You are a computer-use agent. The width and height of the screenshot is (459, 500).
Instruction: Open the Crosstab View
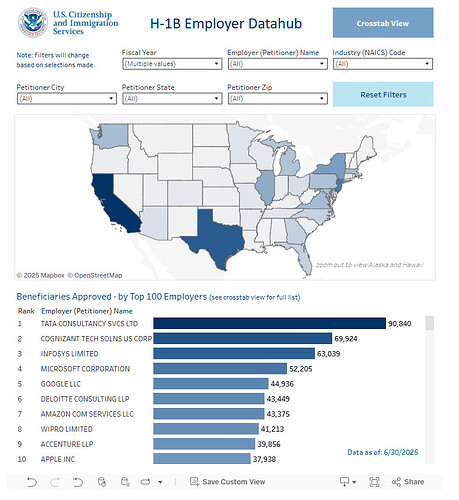tap(383, 23)
